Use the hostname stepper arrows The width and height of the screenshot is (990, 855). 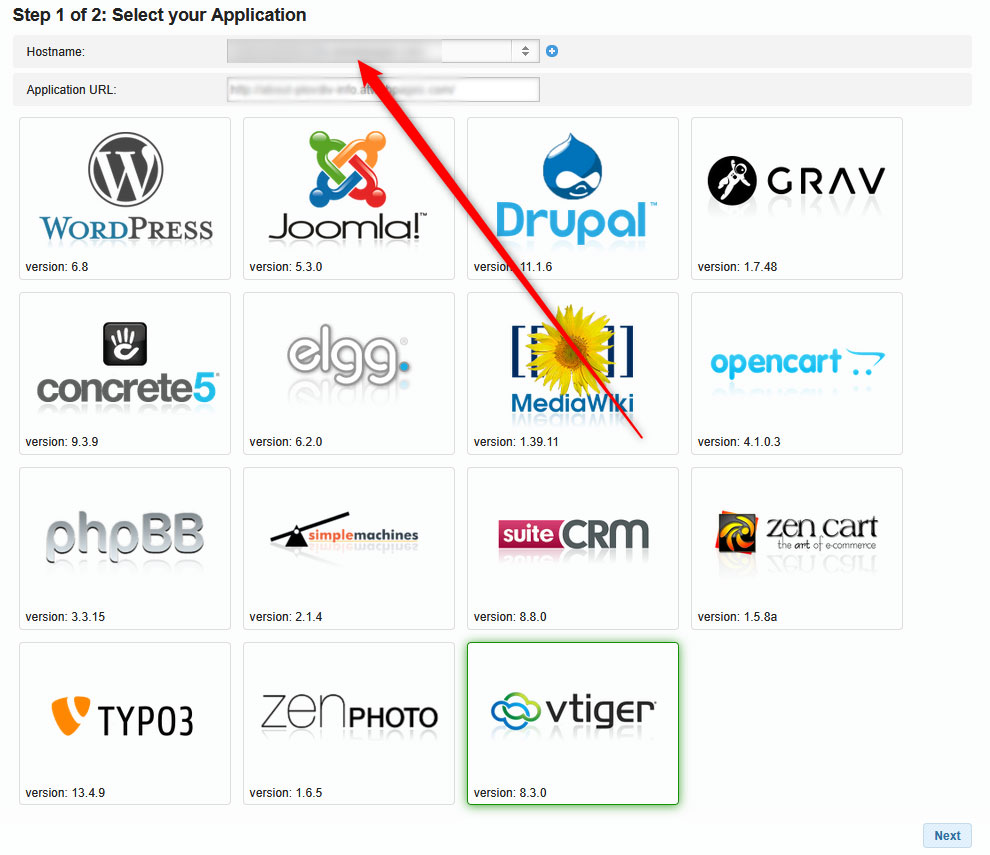click(524, 50)
